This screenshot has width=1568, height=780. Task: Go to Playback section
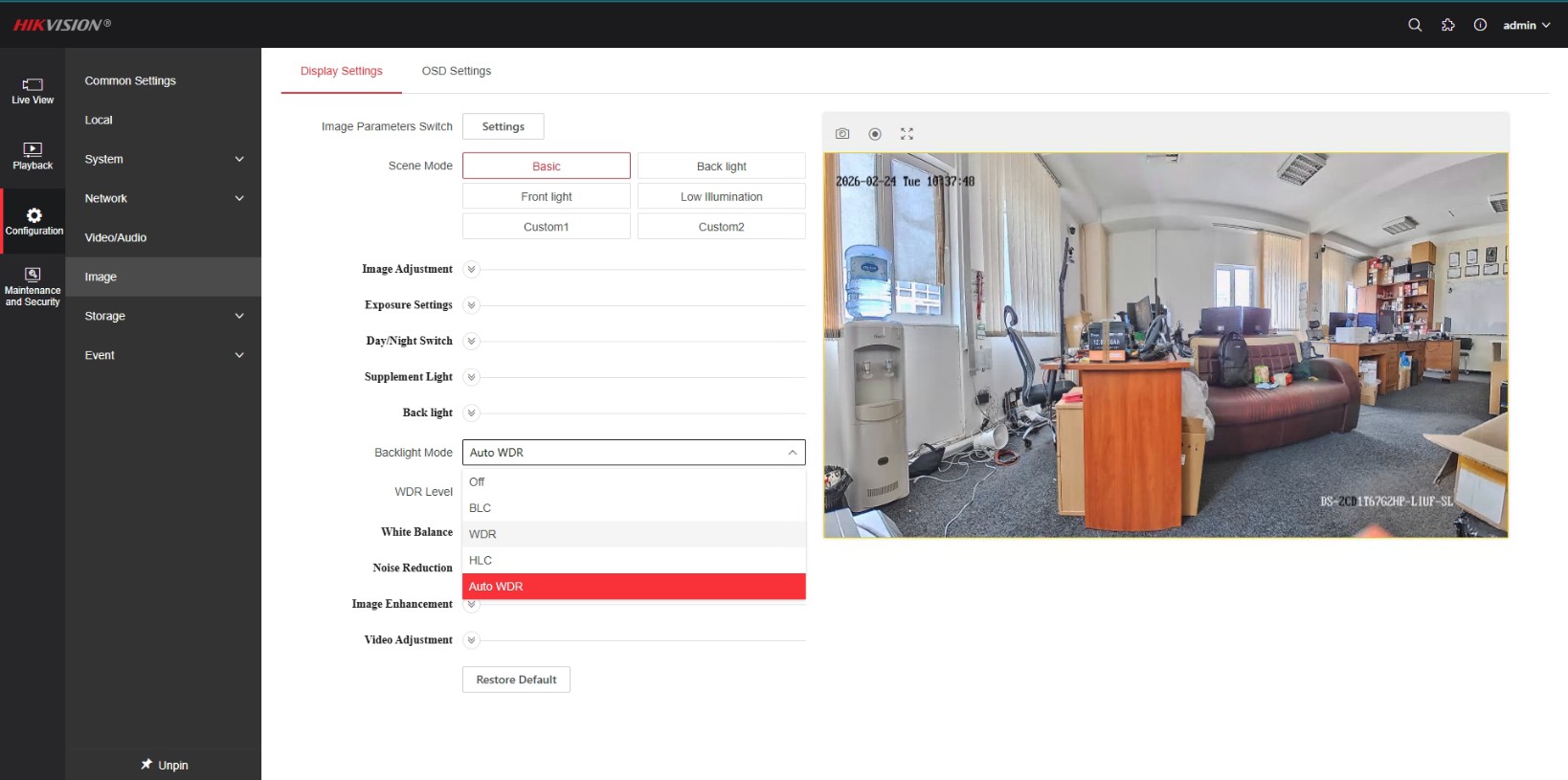coord(33,156)
